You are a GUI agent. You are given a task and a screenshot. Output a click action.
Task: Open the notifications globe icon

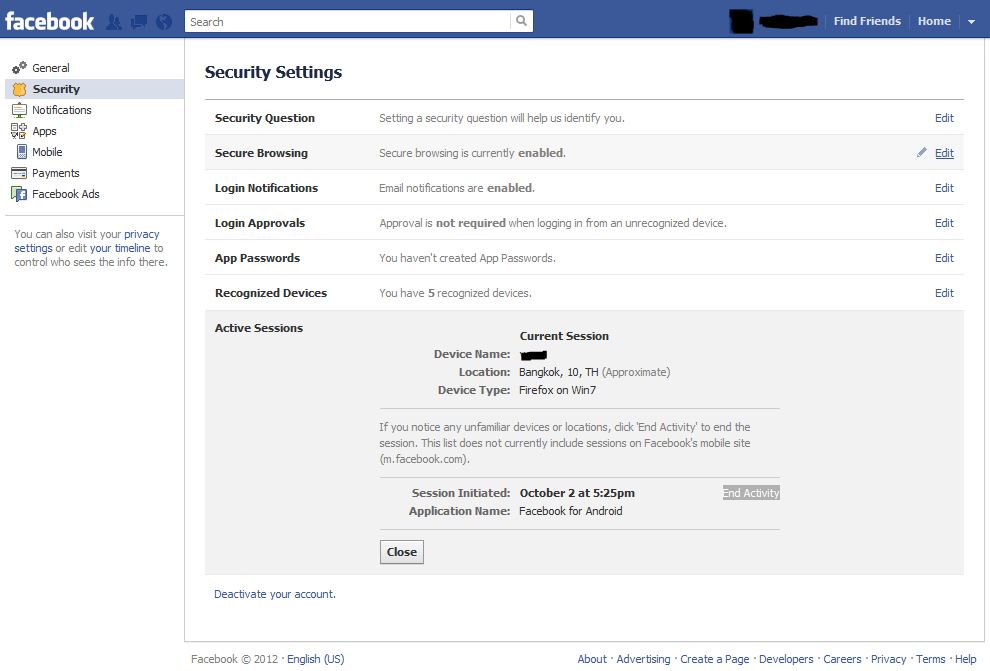pos(162,20)
